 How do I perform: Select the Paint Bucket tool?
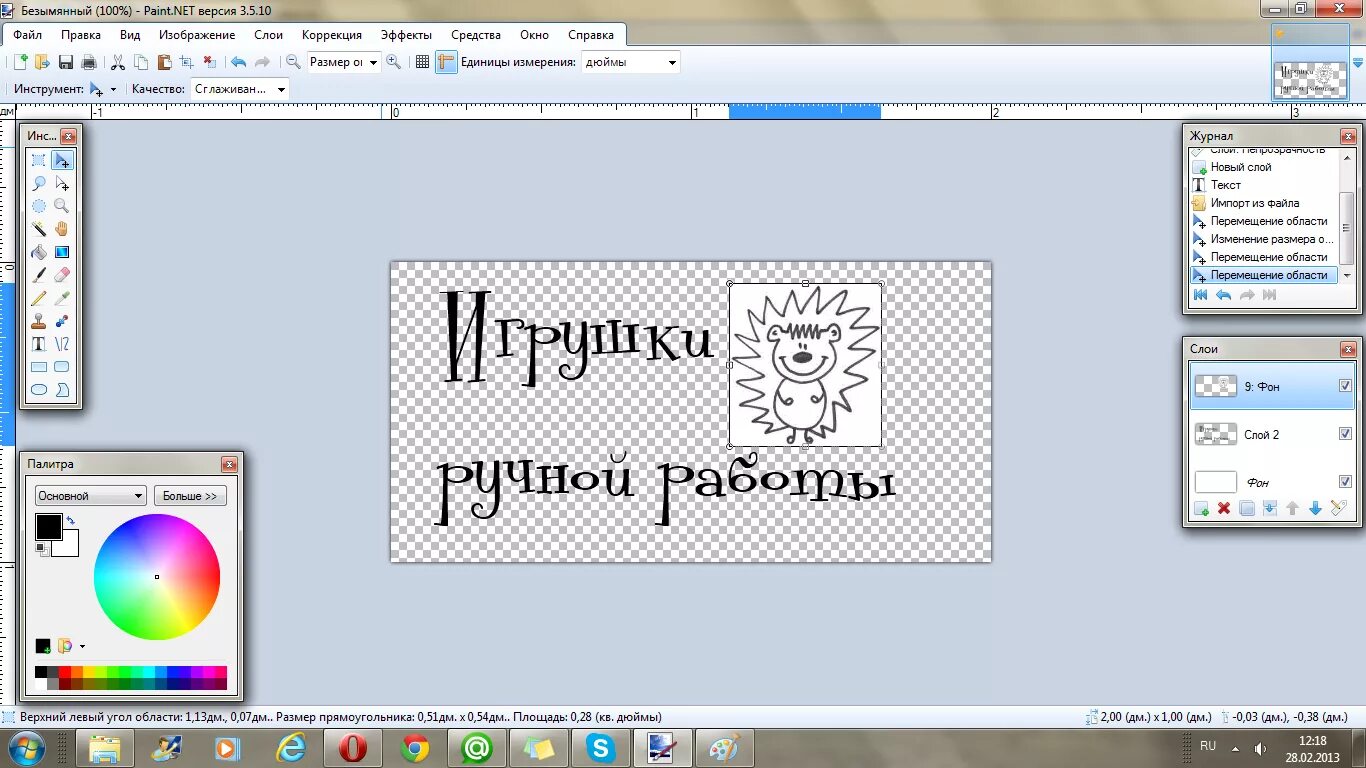point(39,252)
